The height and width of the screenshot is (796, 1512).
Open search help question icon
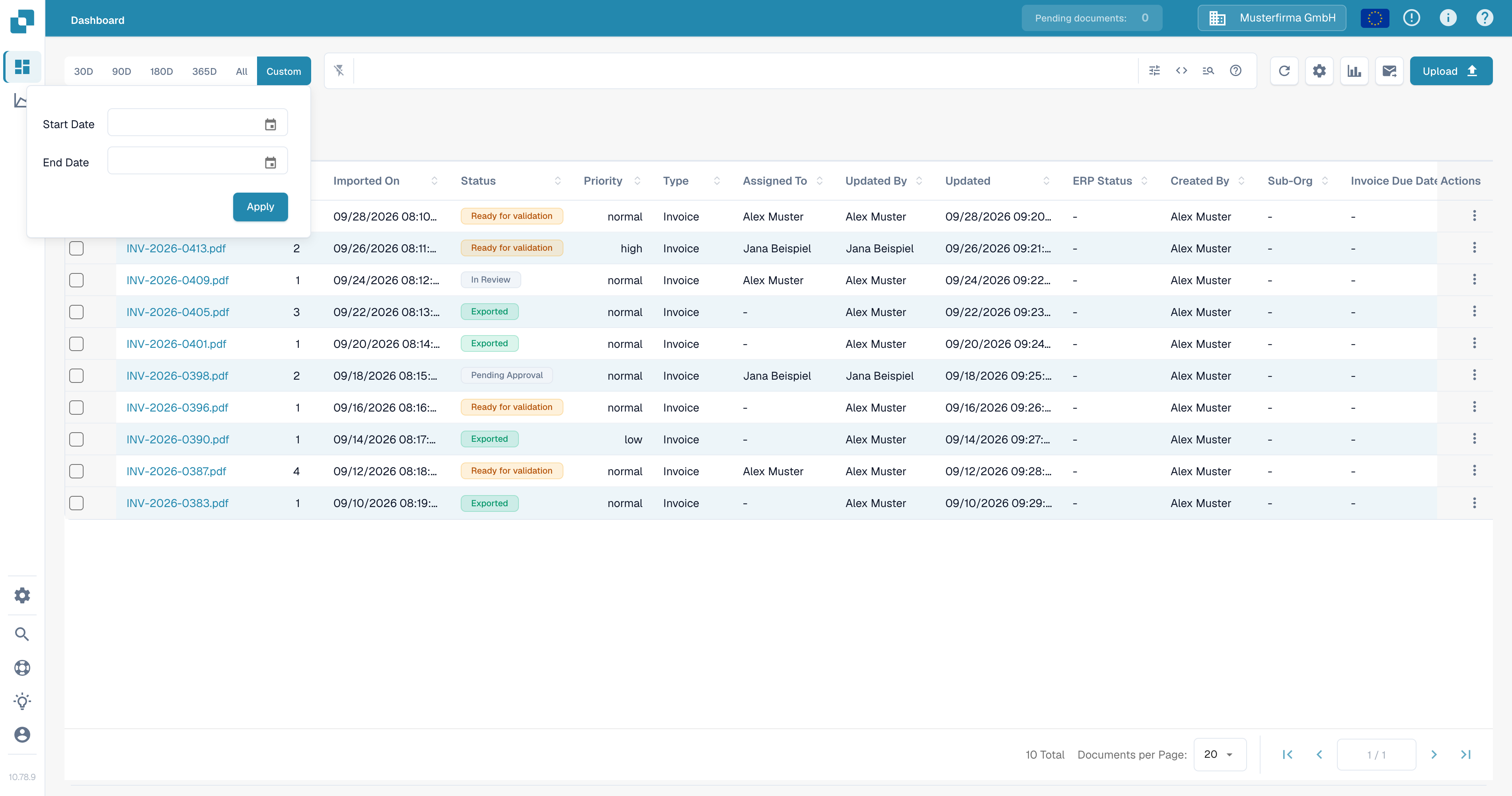[x=1235, y=70]
